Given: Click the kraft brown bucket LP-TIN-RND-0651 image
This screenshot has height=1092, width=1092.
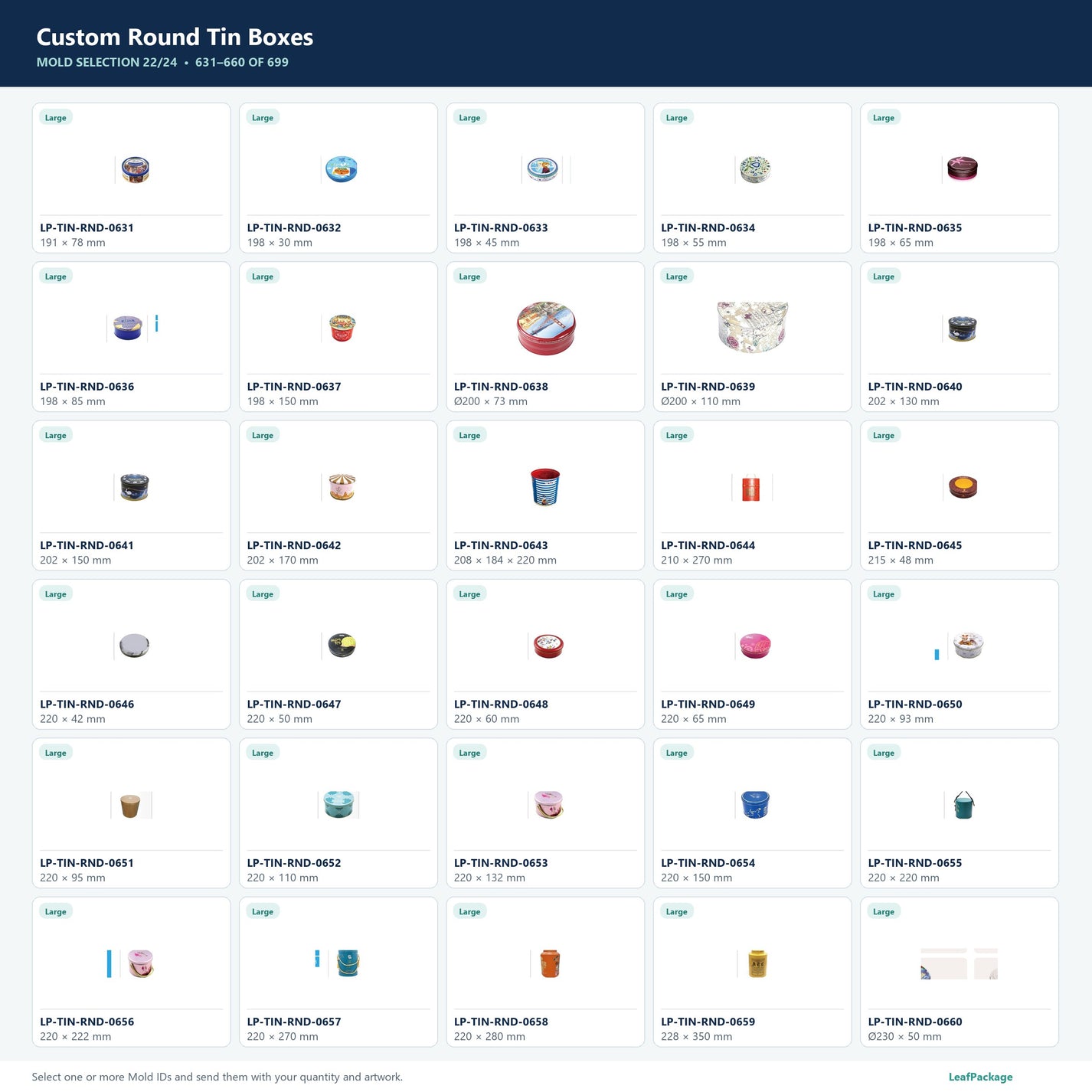Looking at the screenshot, I should pos(131,805).
